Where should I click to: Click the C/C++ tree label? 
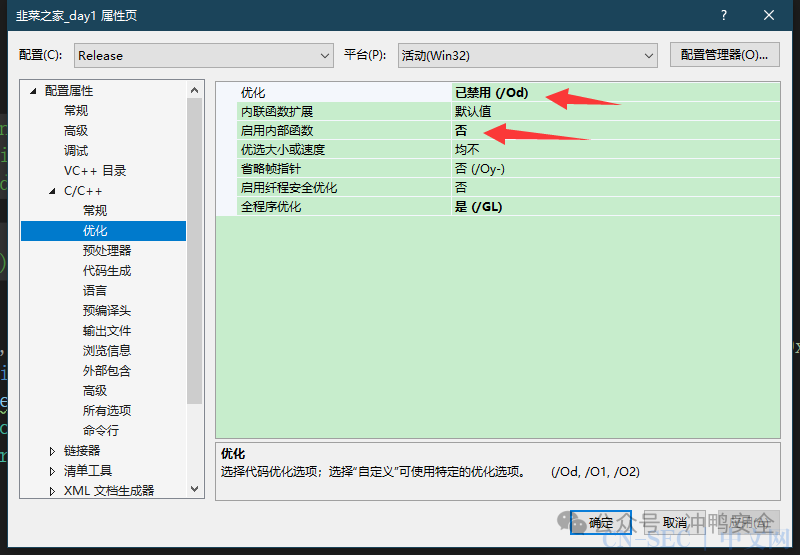tap(83, 191)
